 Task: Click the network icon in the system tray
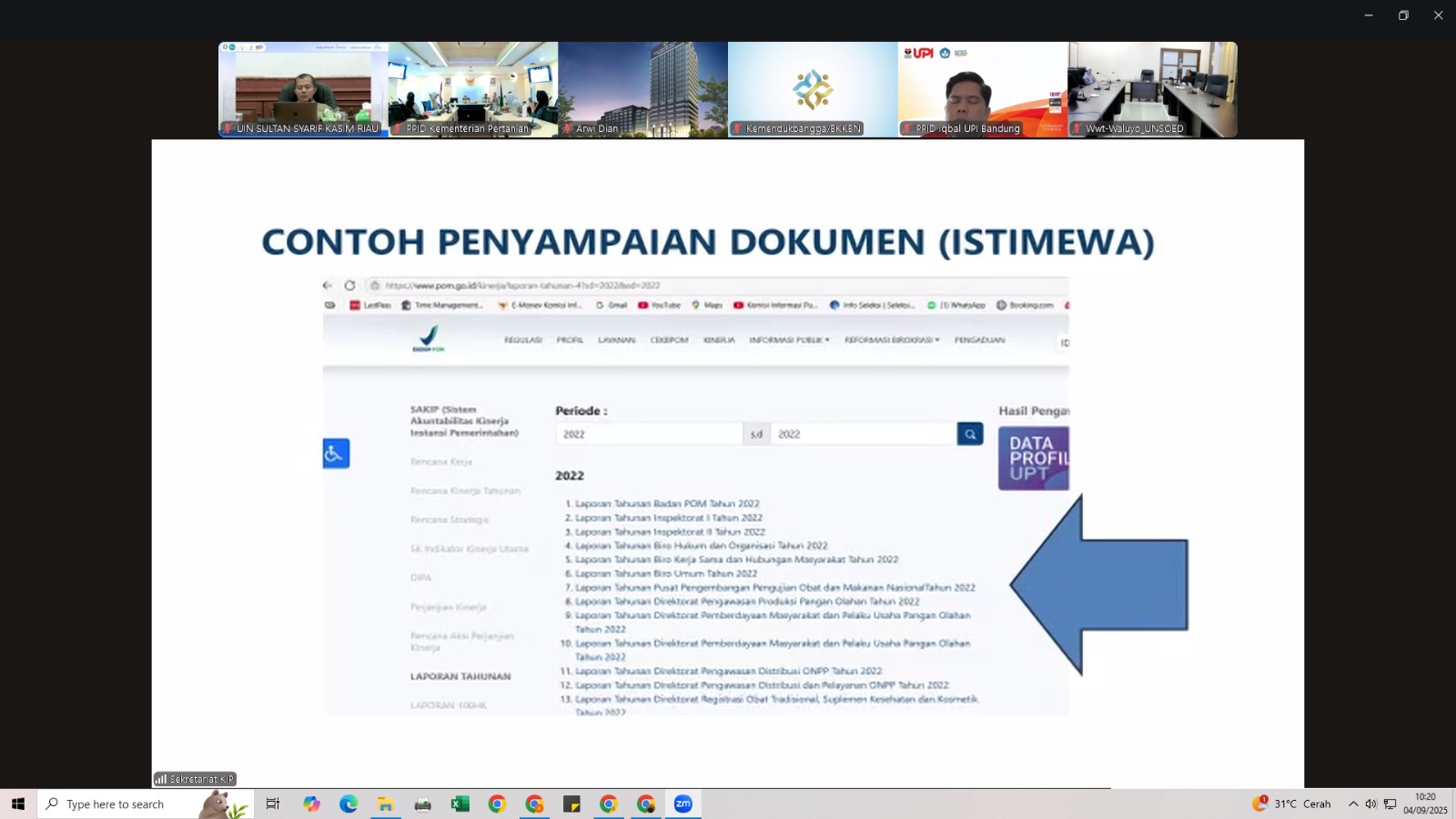tap(1390, 804)
